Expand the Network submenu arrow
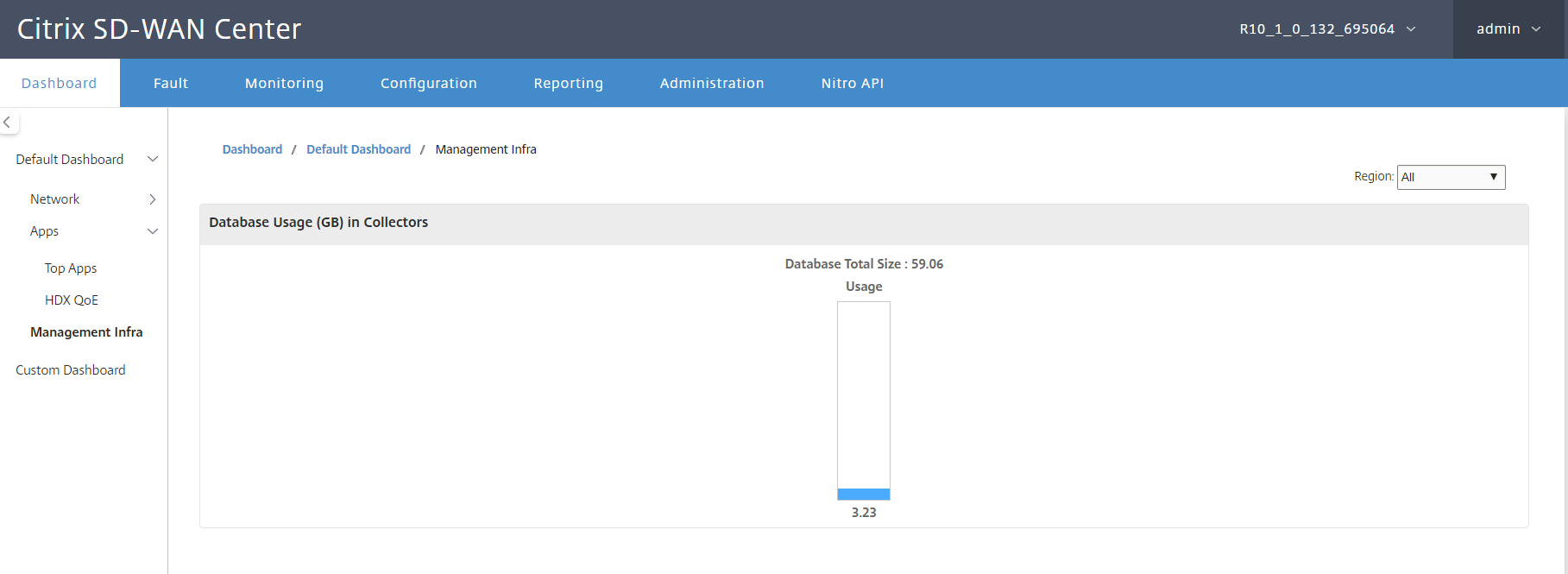 coord(153,199)
